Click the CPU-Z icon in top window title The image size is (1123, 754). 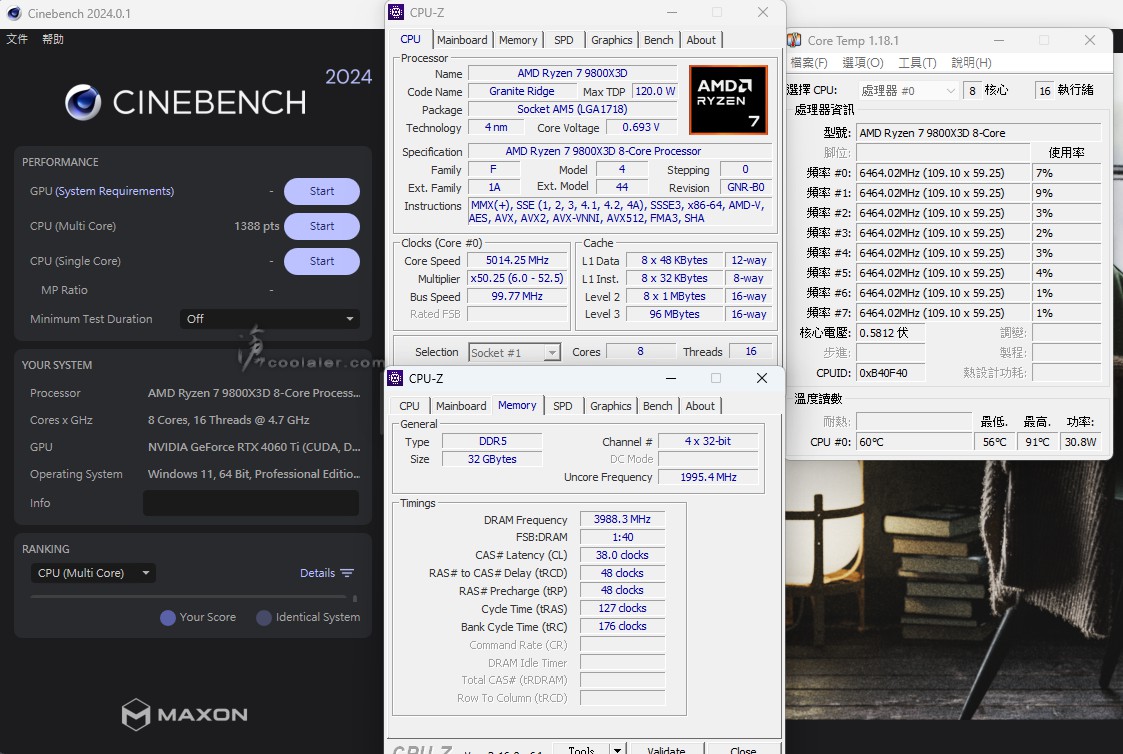pos(397,13)
